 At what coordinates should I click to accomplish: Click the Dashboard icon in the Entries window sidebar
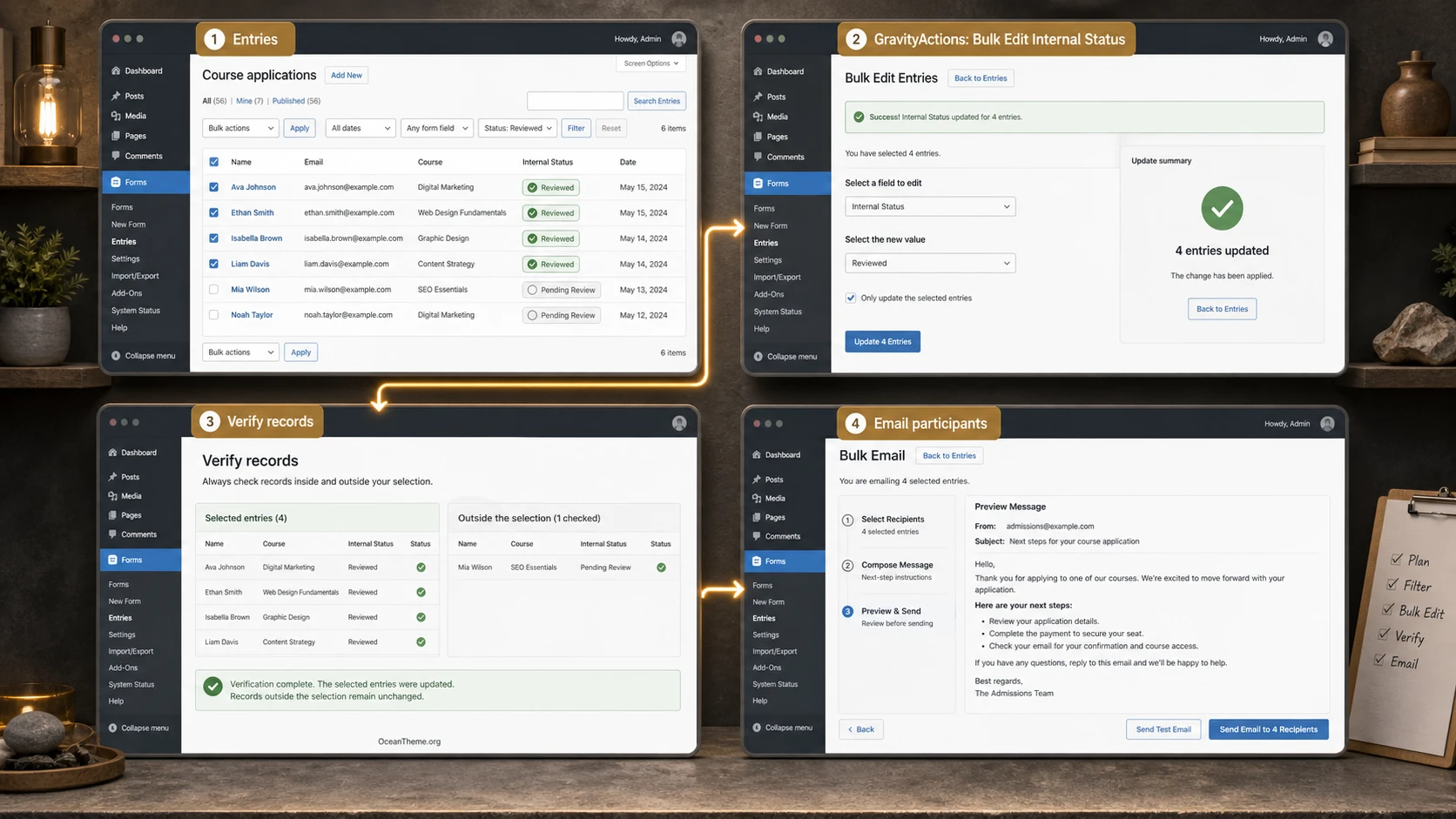116,70
